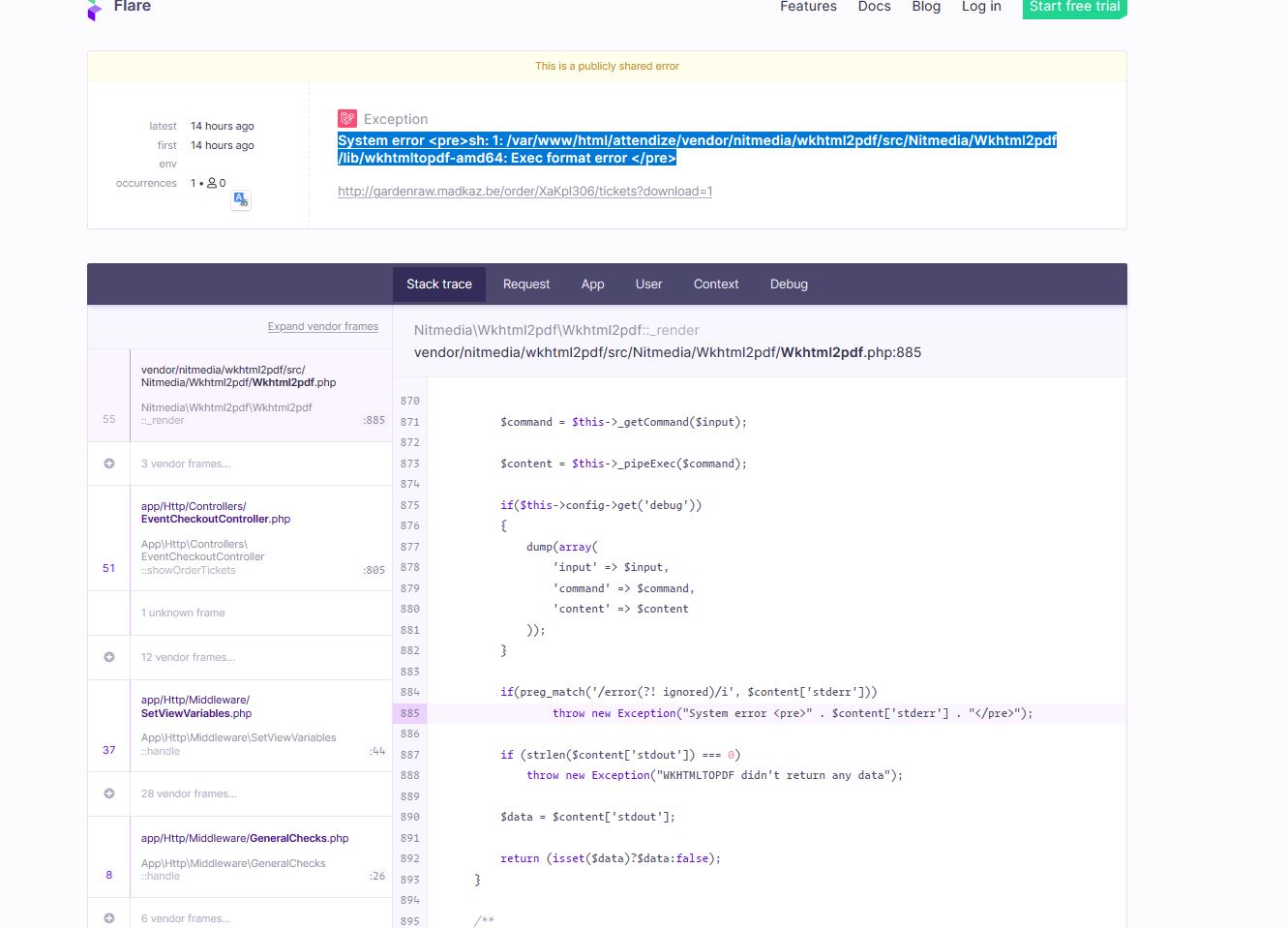Click the highlighted System error exception message
The height and width of the screenshot is (928, 1288).
[697, 149]
